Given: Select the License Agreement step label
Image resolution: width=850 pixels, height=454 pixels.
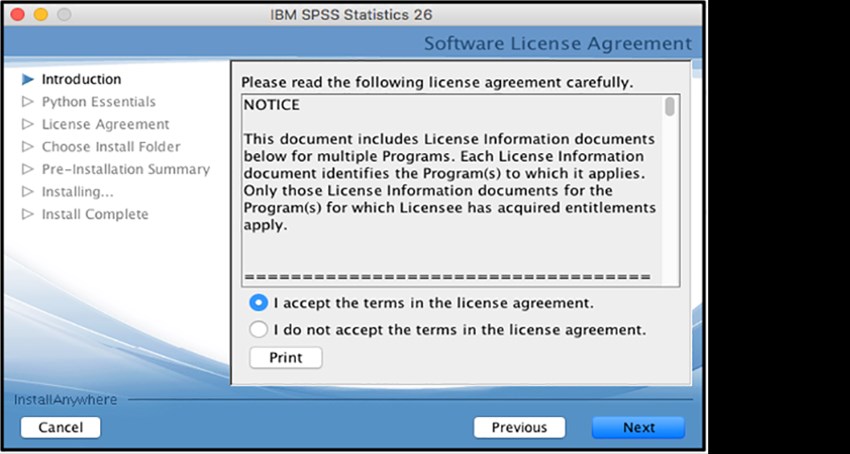Looking at the screenshot, I should (x=106, y=125).
